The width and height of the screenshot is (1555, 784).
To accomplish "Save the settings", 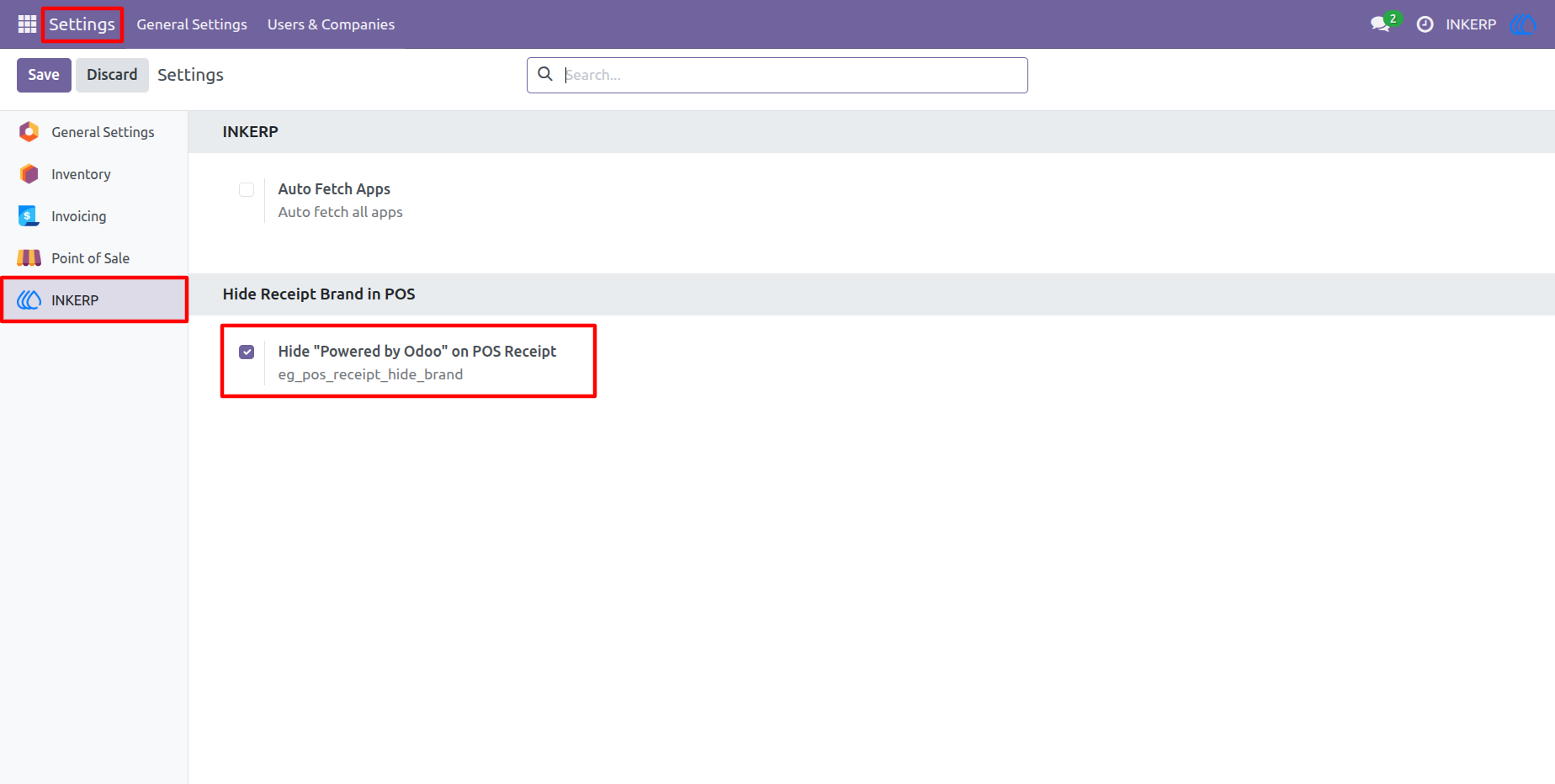I will [44, 75].
